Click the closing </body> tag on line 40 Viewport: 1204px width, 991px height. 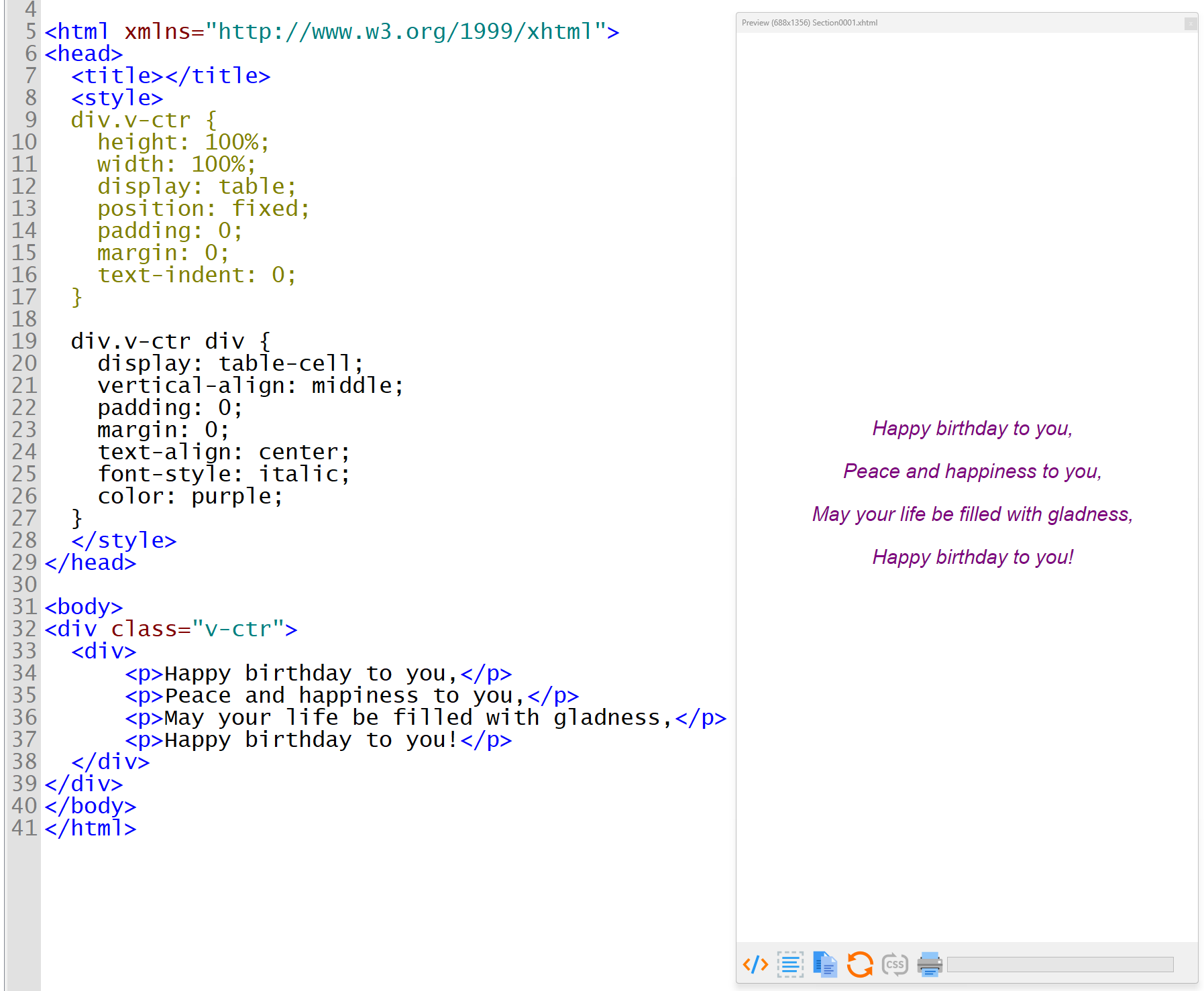coord(91,806)
